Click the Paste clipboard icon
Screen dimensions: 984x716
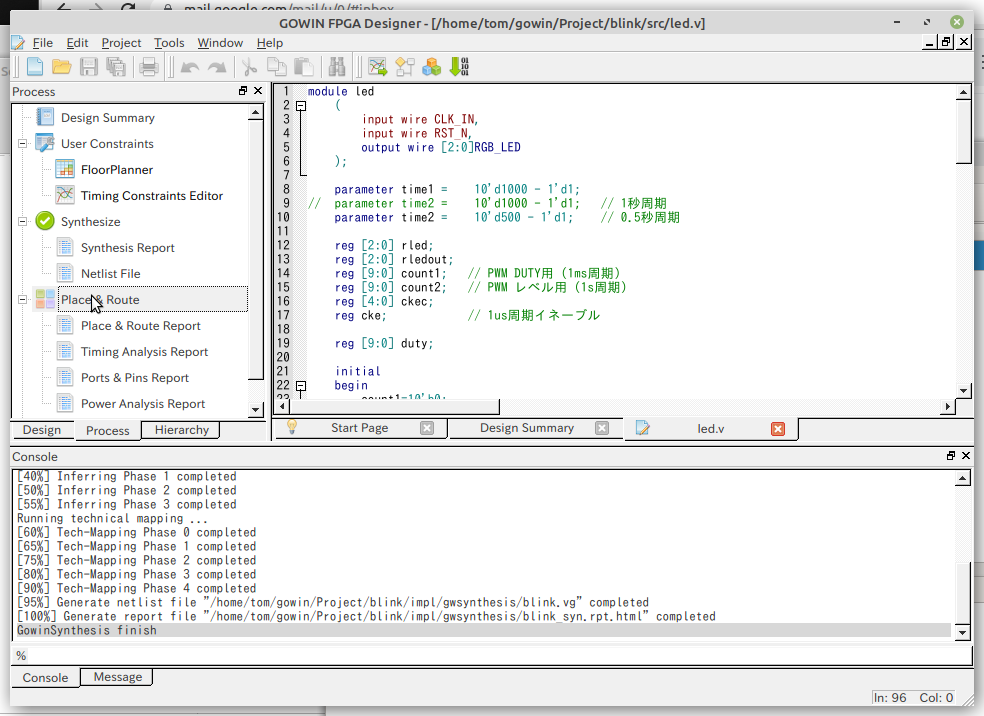pyautogui.click(x=304, y=67)
